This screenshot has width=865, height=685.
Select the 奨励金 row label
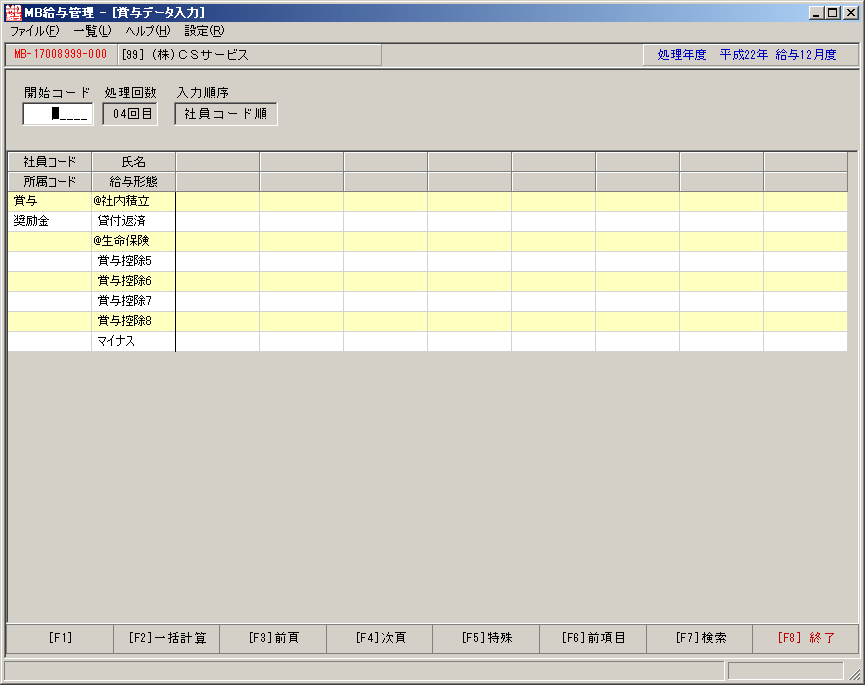pyautogui.click(x=50, y=221)
